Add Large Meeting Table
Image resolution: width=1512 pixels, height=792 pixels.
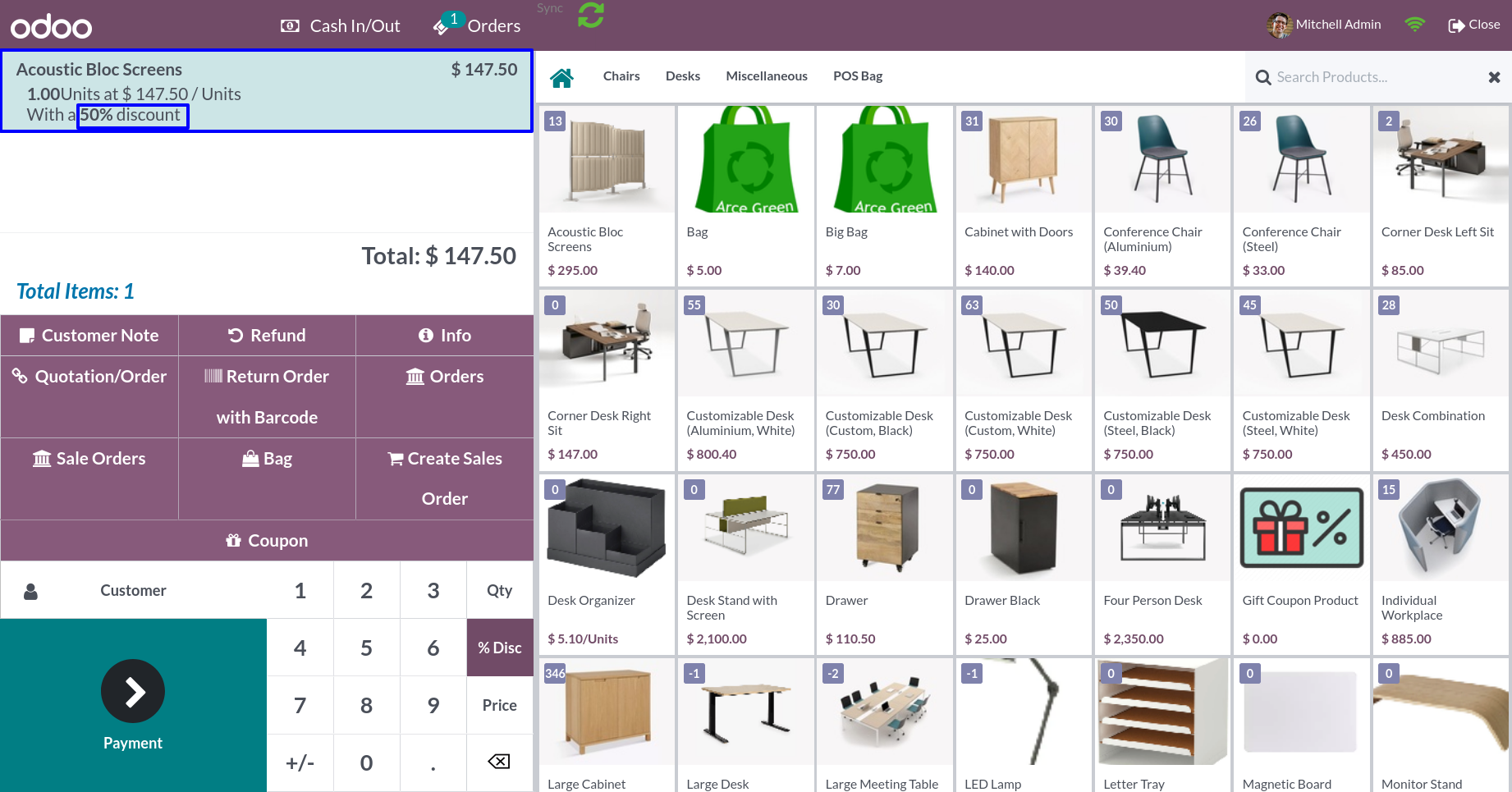(x=884, y=725)
